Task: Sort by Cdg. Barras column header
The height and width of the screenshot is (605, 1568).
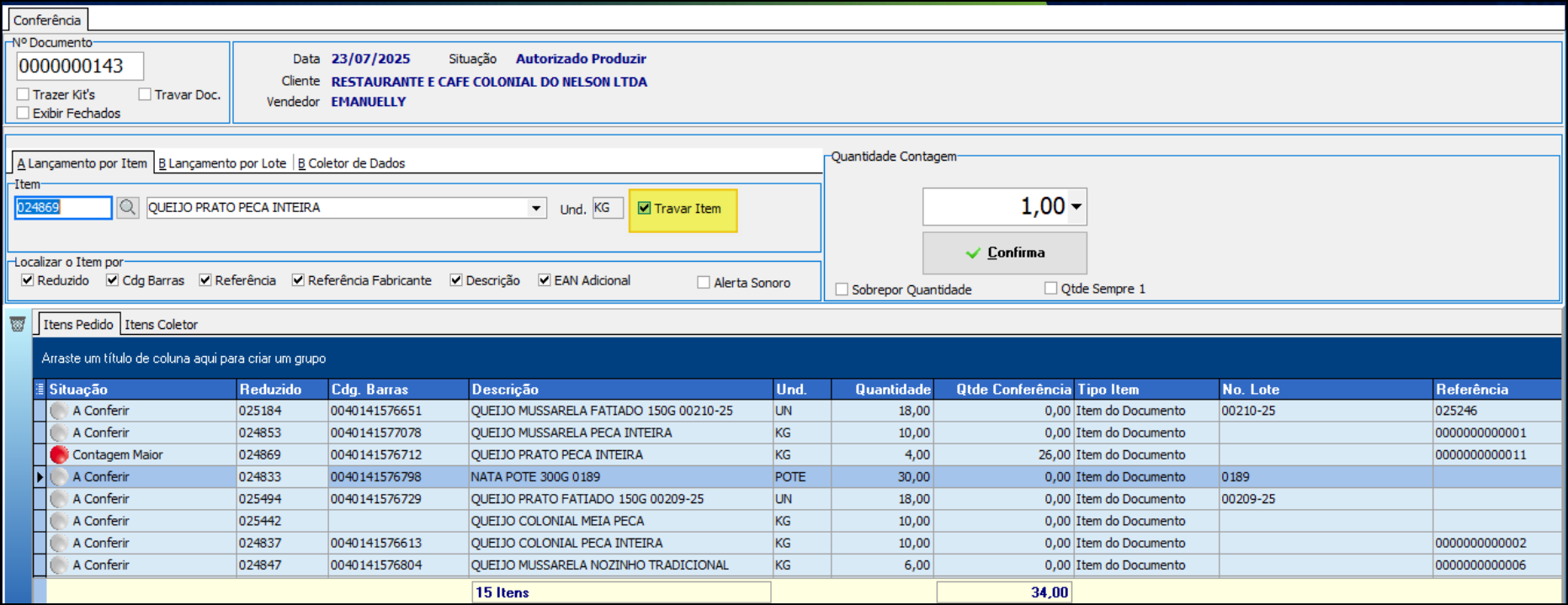Action: 398,389
